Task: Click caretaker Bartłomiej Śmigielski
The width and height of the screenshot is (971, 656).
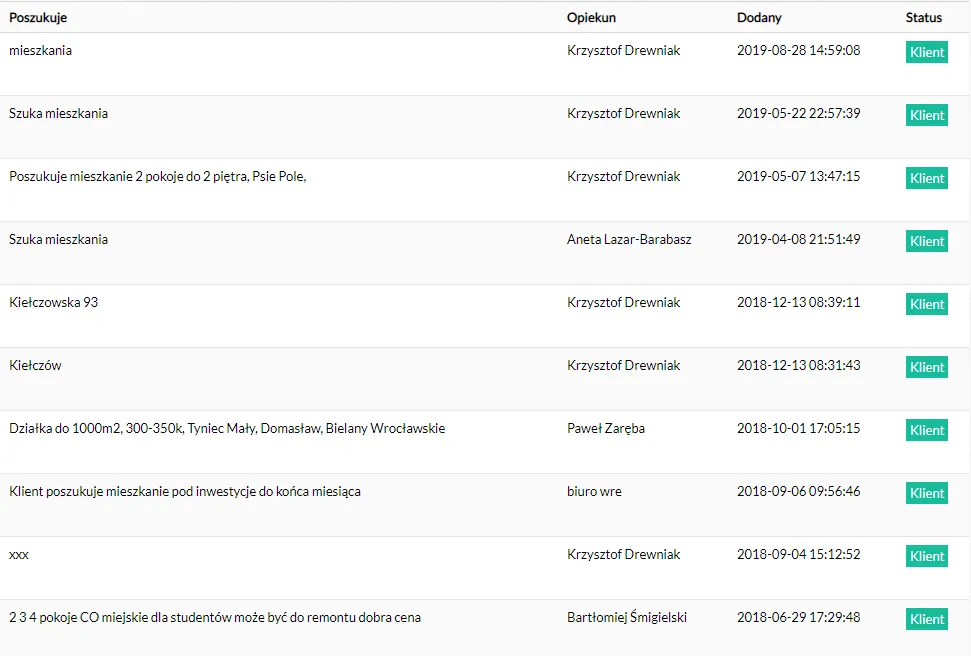Action: coord(627,617)
